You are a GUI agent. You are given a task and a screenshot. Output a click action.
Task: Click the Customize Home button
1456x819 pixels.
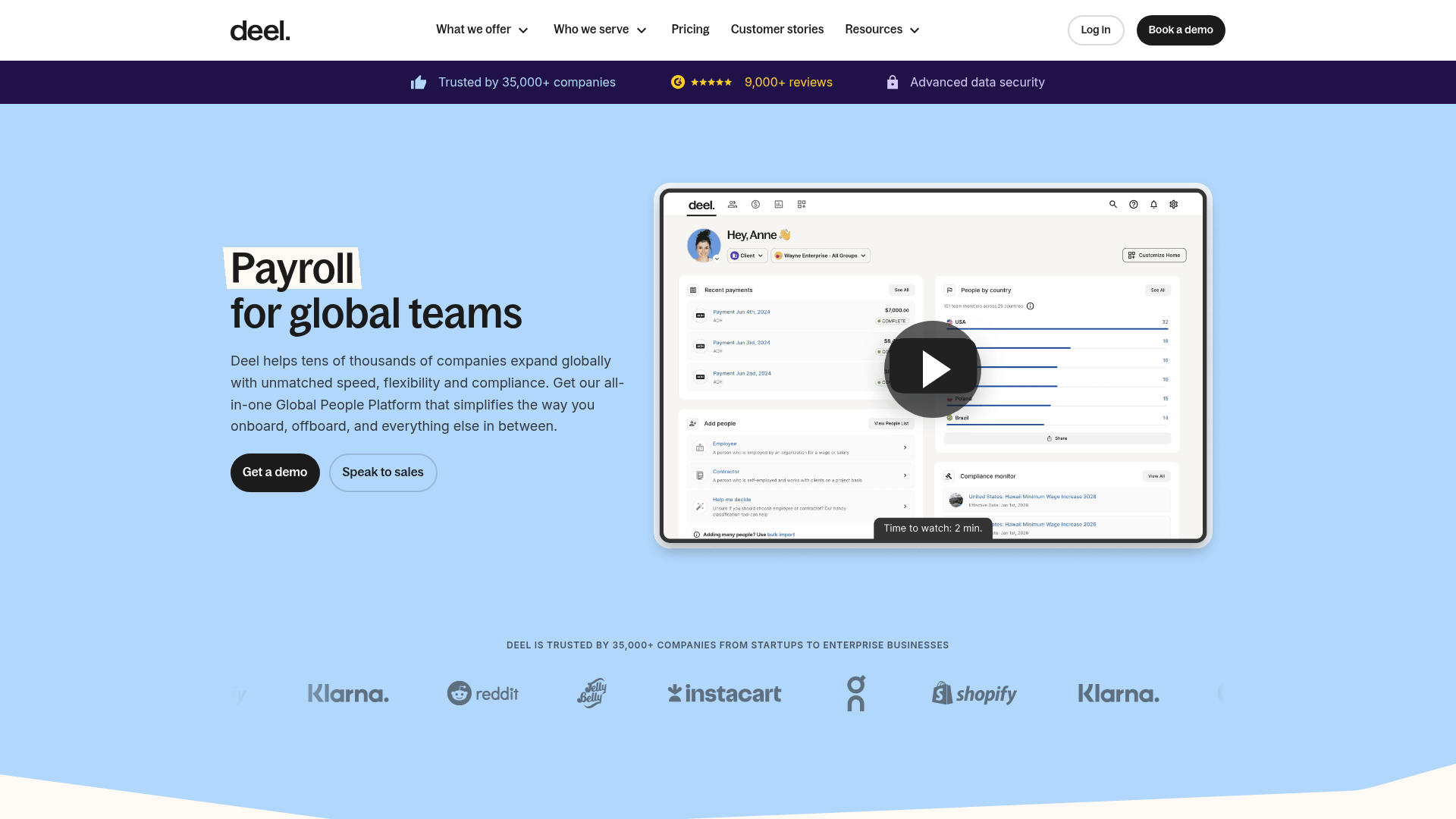pyautogui.click(x=1154, y=256)
